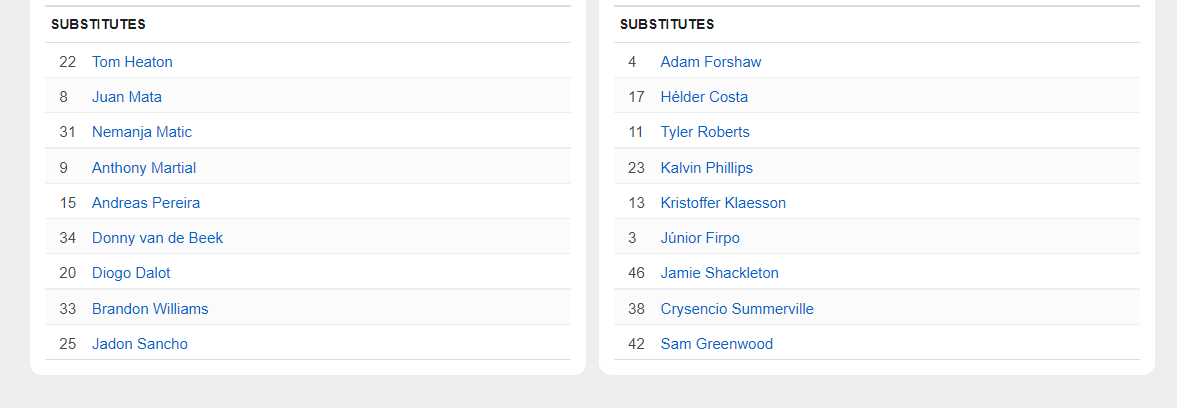Image resolution: width=1177 pixels, height=408 pixels.
Task: Click Jadon Sancho's name
Action: pyautogui.click(x=140, y=344)
